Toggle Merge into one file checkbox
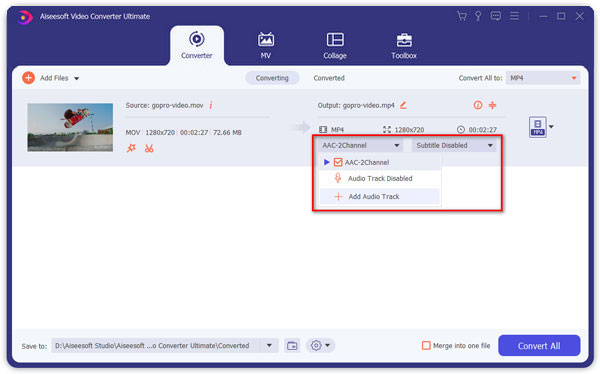The width and height of the screenshot is (600, 374). 426,346
